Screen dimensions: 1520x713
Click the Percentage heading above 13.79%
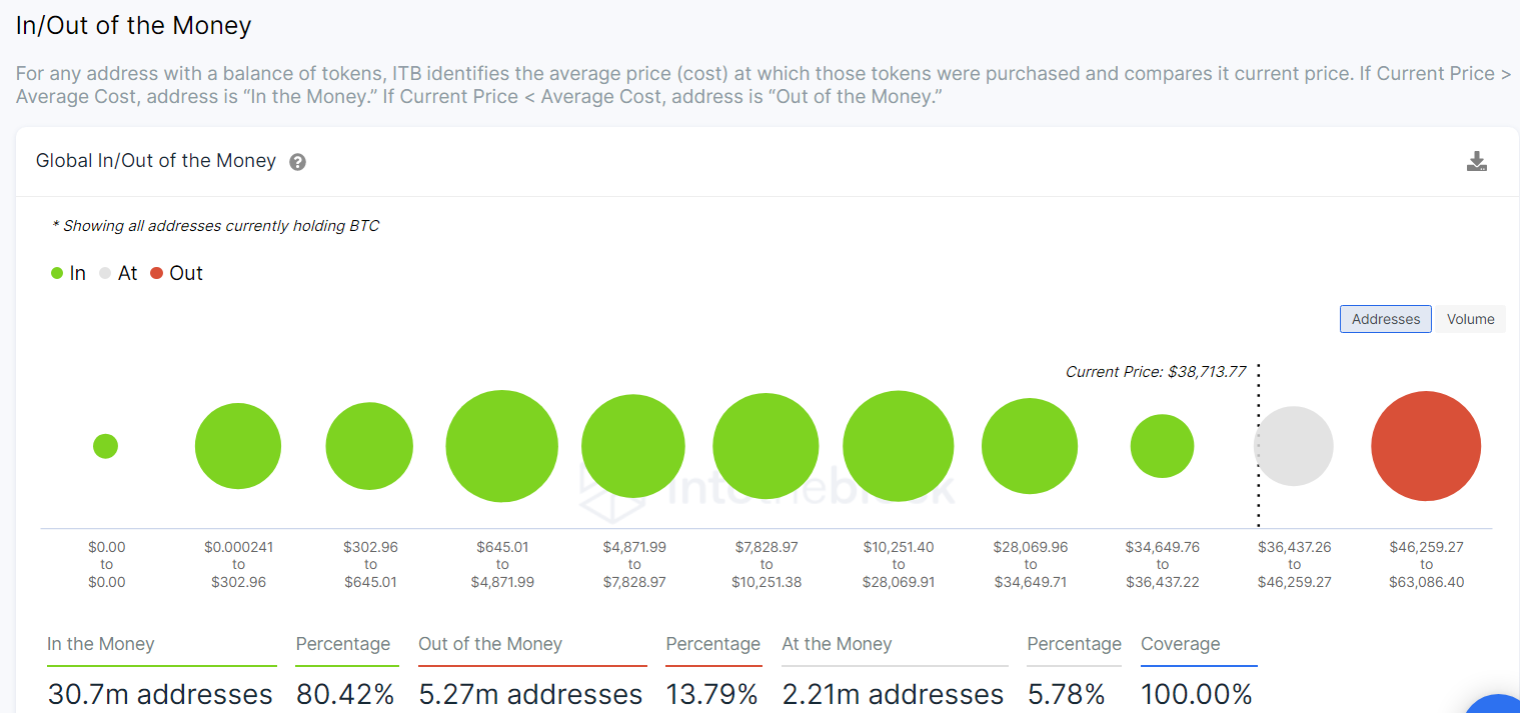pos(713,644)
